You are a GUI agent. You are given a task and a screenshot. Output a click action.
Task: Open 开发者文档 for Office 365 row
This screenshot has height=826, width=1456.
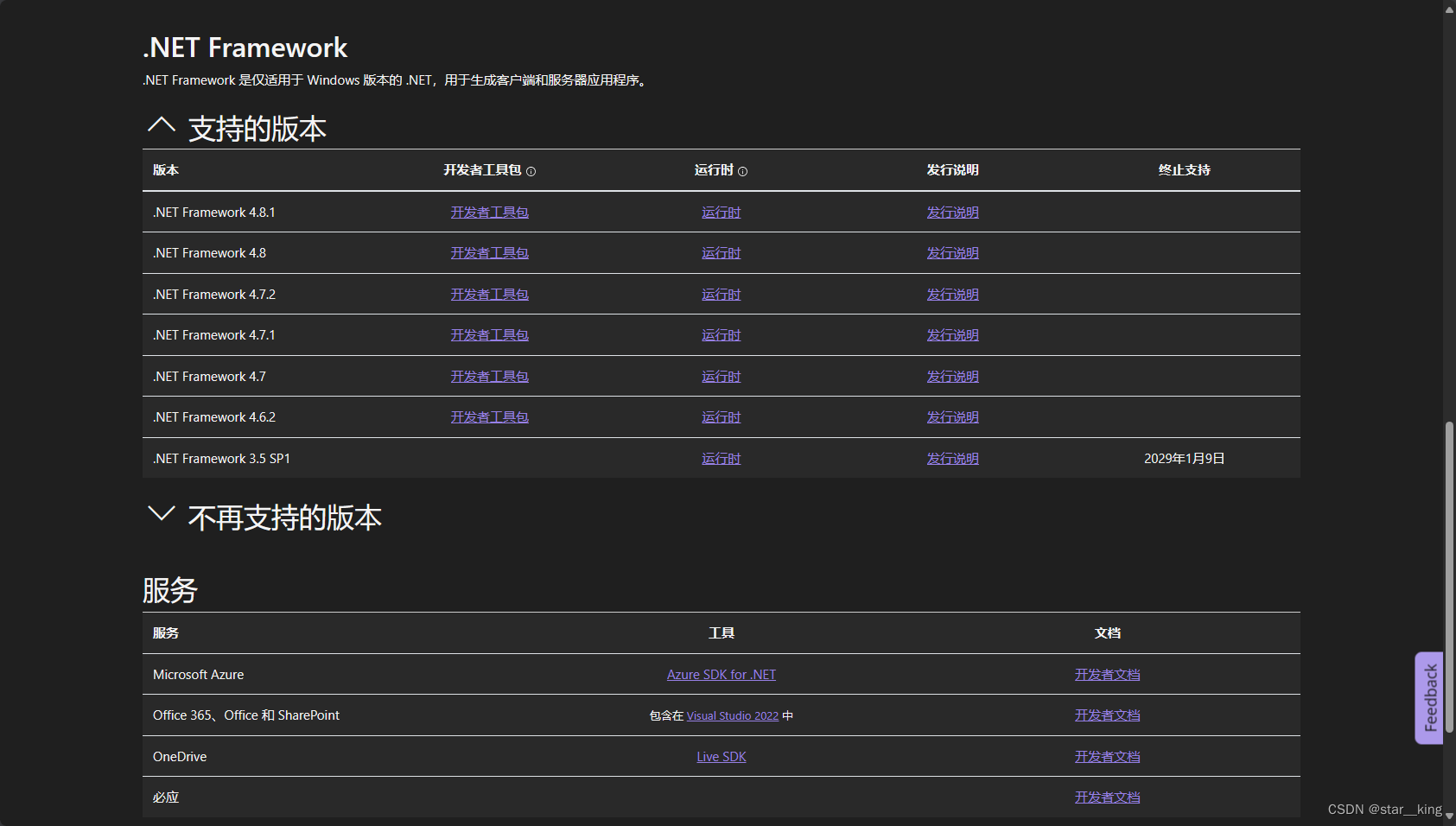(1108, 715)
